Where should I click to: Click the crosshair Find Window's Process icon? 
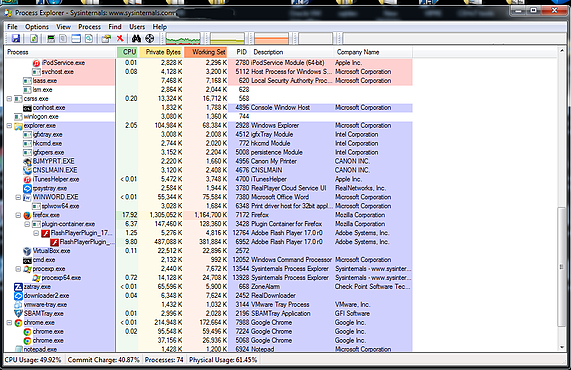pyautogui.click(x=150, y=38)
